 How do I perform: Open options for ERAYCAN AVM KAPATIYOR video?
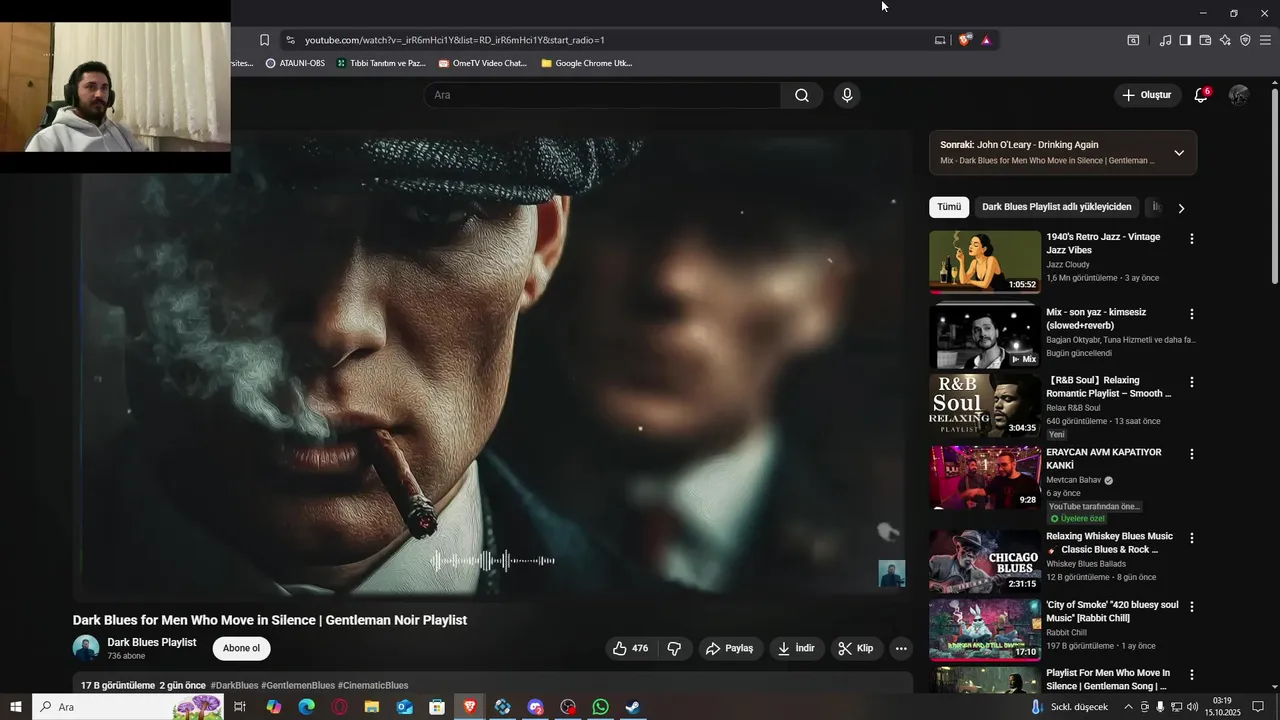click(x=1191, y=454)
